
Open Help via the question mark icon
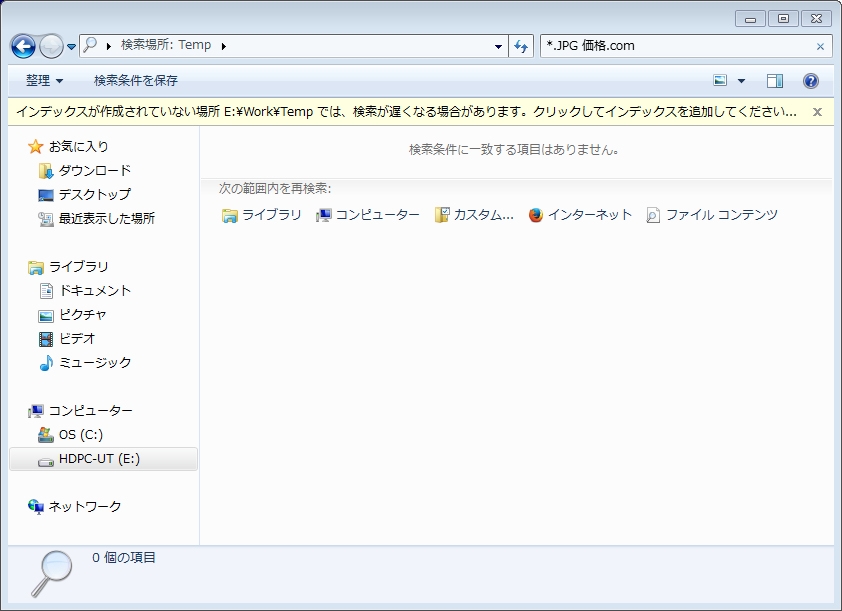coord(810,81)
